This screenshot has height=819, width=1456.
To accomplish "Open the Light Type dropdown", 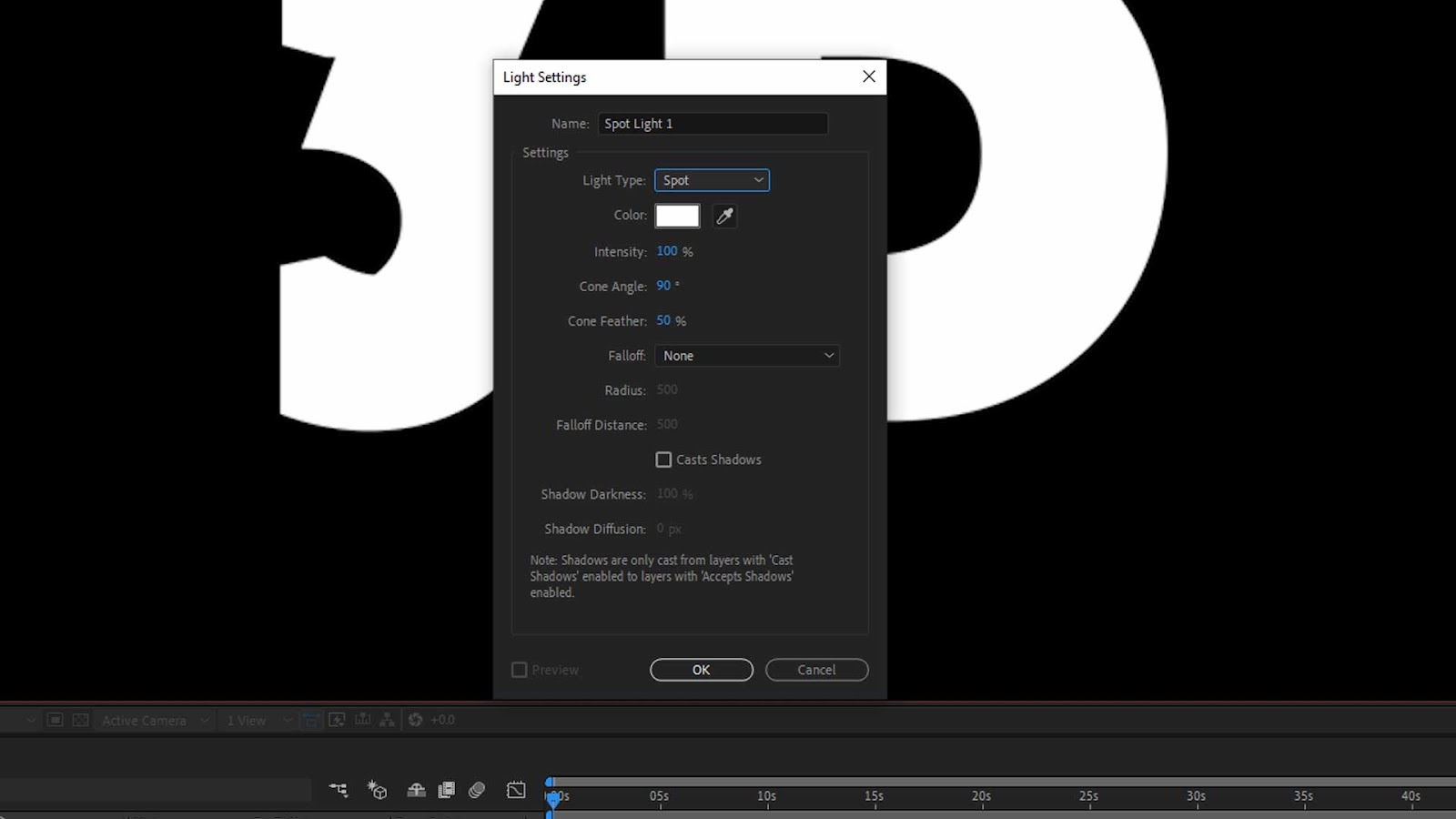I will (712, 180).
